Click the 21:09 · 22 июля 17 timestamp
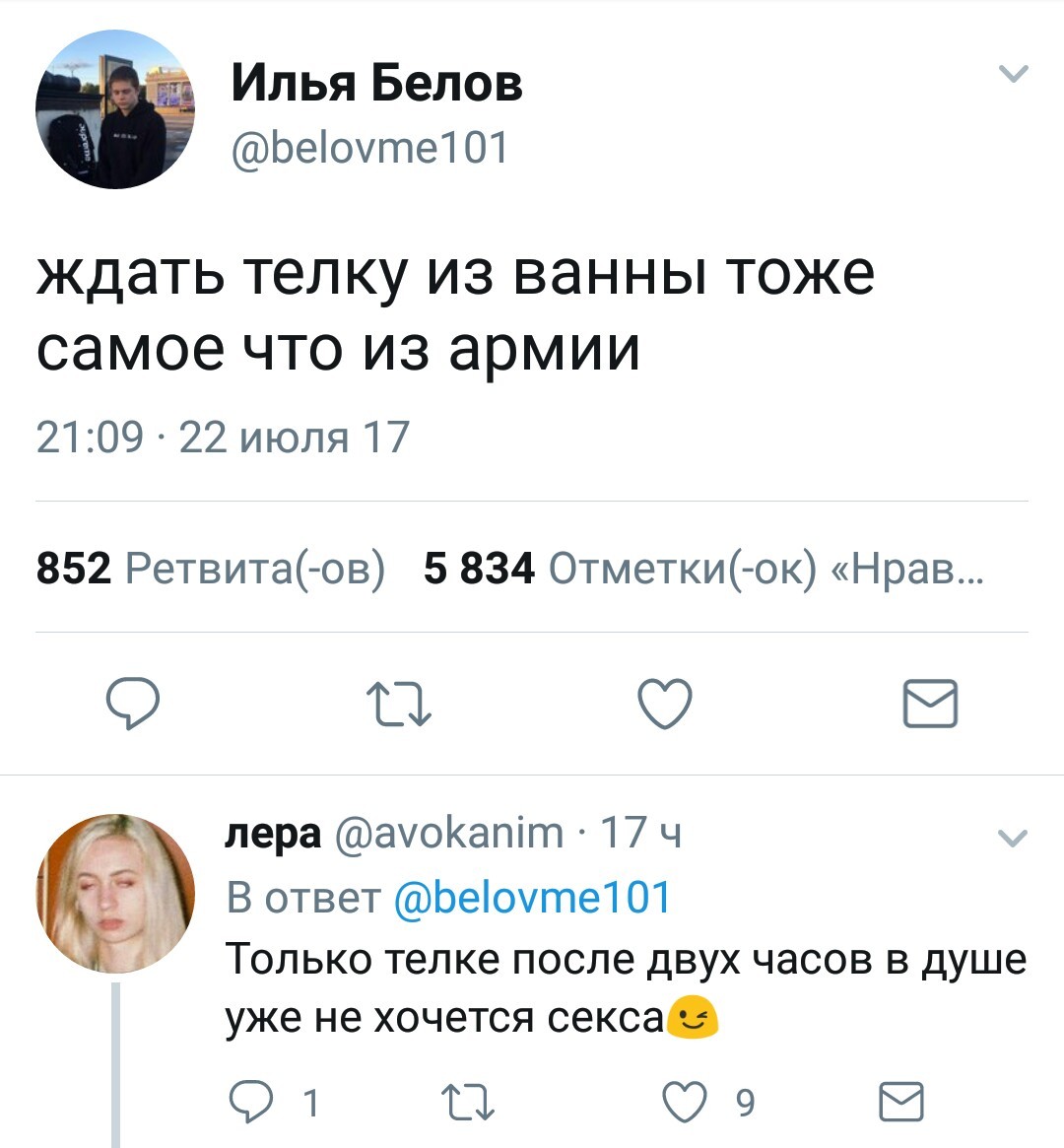Image resolution: width=1064 pixels, height=1148 pixels. tap(223, 437)
